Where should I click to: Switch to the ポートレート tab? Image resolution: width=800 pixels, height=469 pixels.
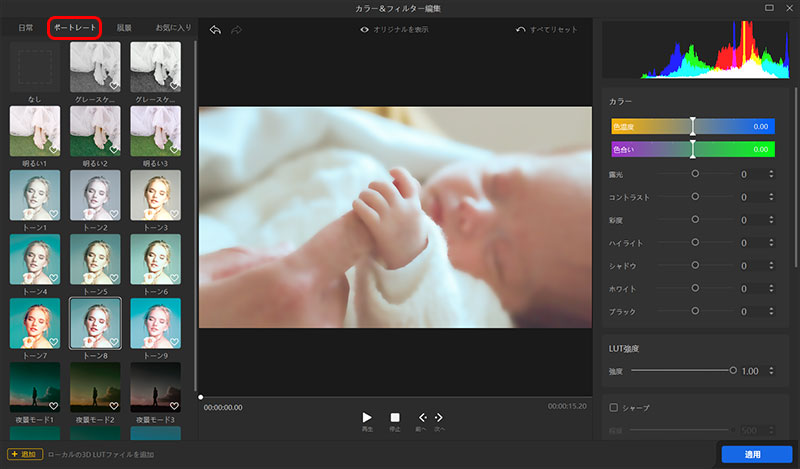(74, 28)
